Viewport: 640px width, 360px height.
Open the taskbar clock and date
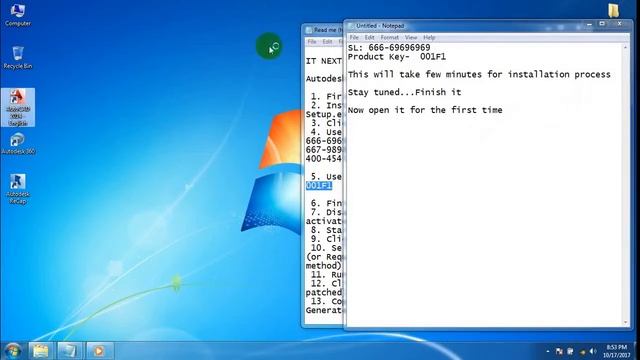(616, 351)
